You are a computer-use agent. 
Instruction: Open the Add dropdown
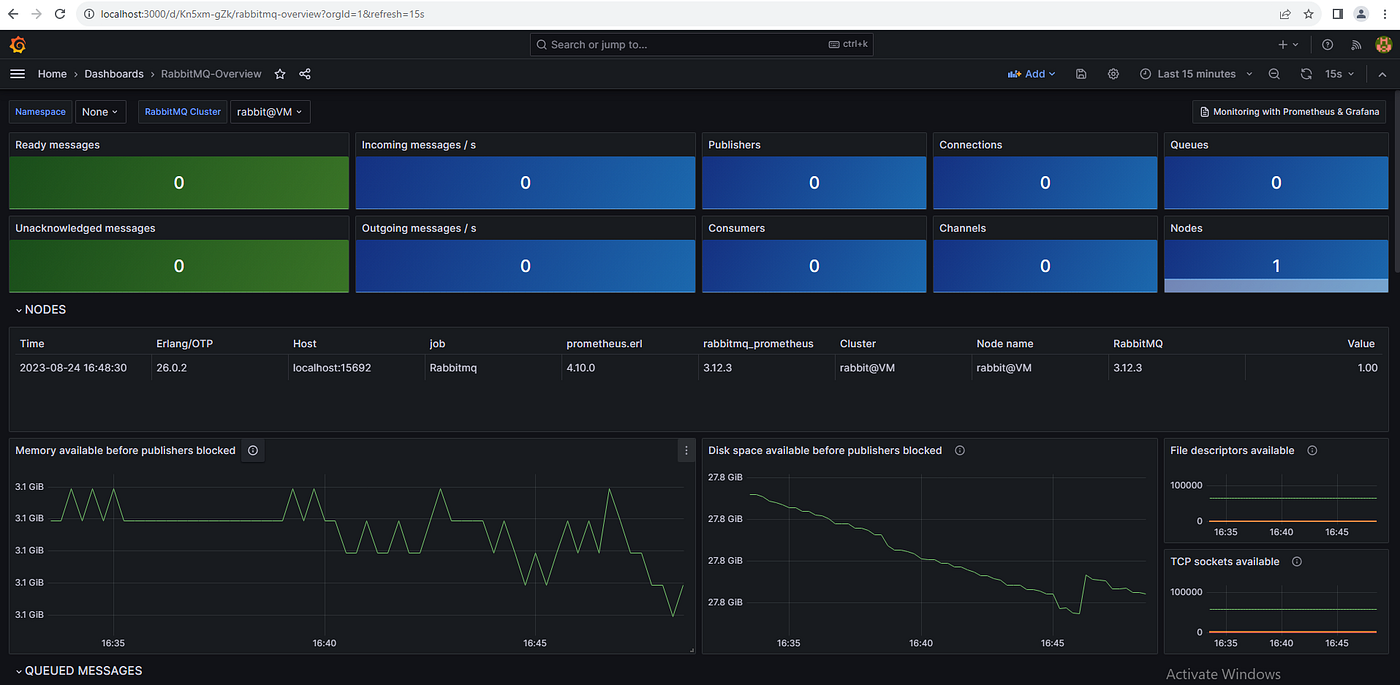1032,74
